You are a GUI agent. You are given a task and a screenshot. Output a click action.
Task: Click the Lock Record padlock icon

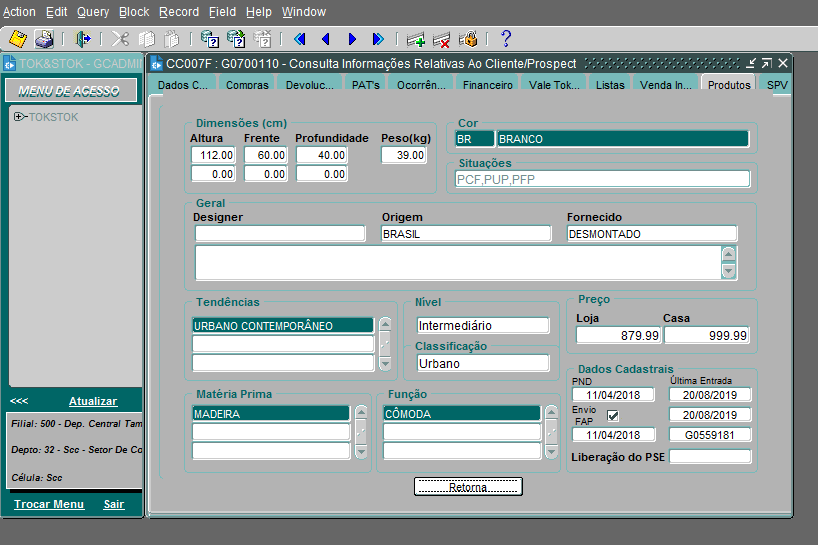click(468, 39)
